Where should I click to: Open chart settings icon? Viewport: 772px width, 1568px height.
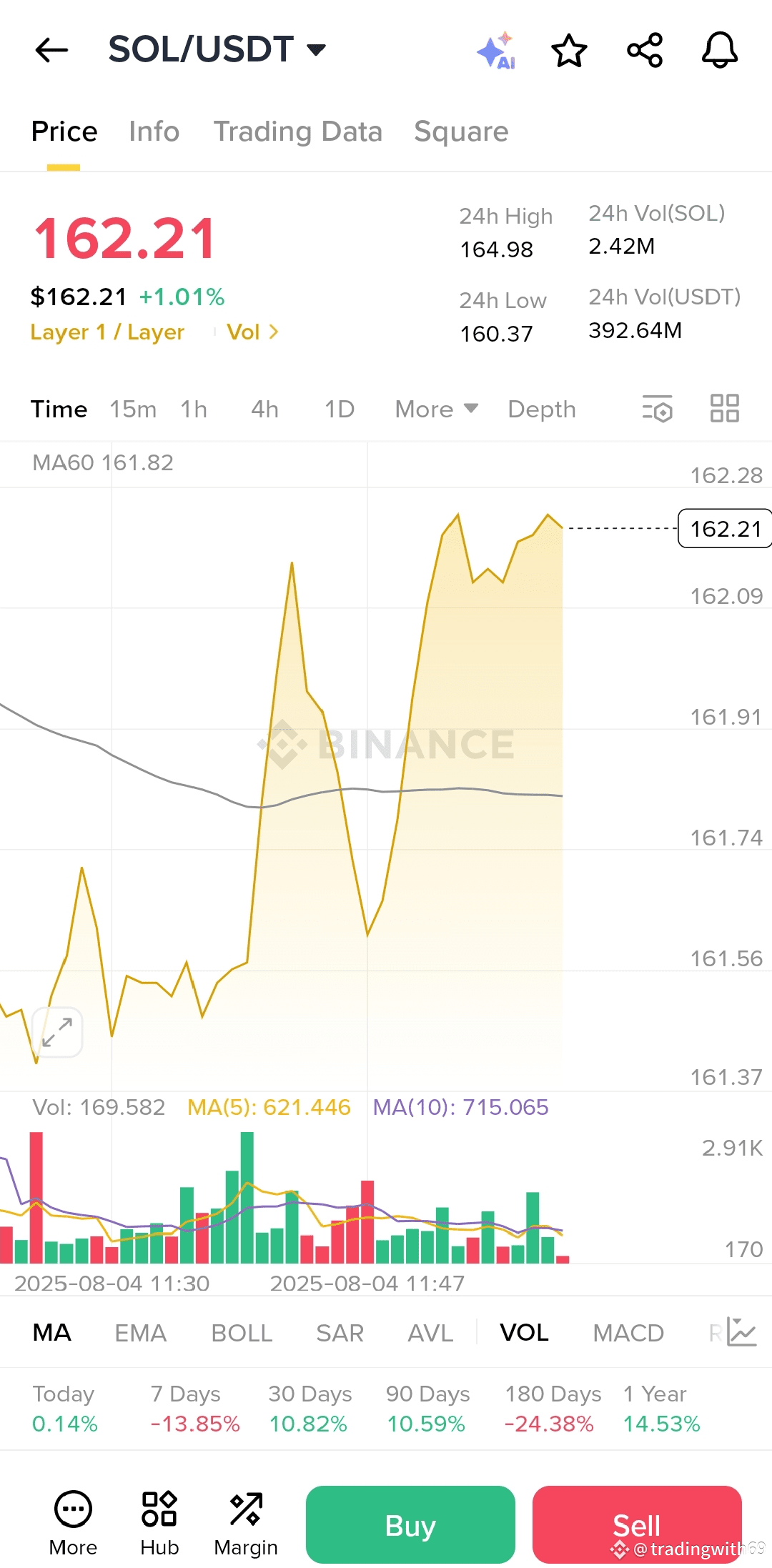pos(658,409)
